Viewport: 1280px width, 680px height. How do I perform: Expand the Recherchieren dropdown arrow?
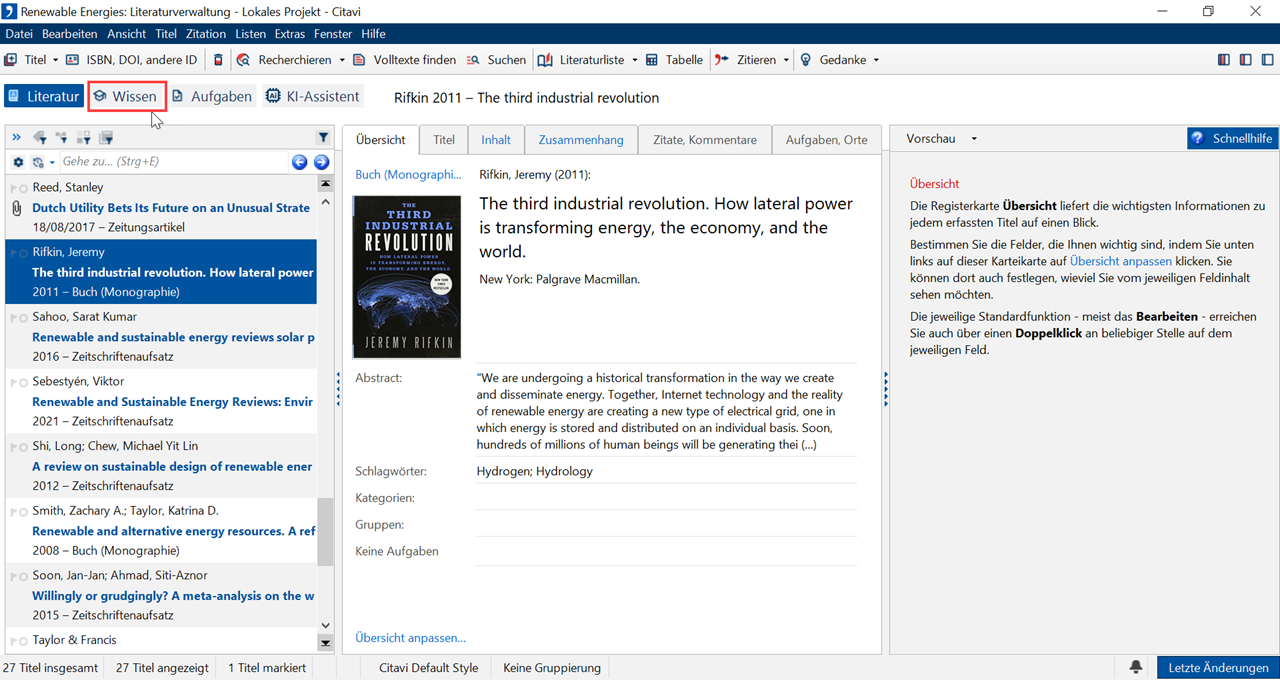click(x=342, y=60)
